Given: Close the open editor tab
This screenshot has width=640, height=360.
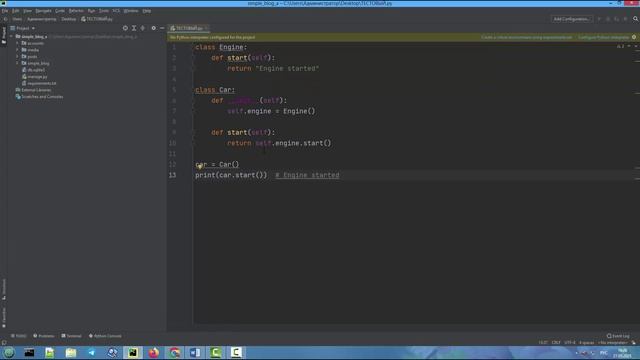Looking at the screenshot, I should pyautogui.click(x=206, y=28).
